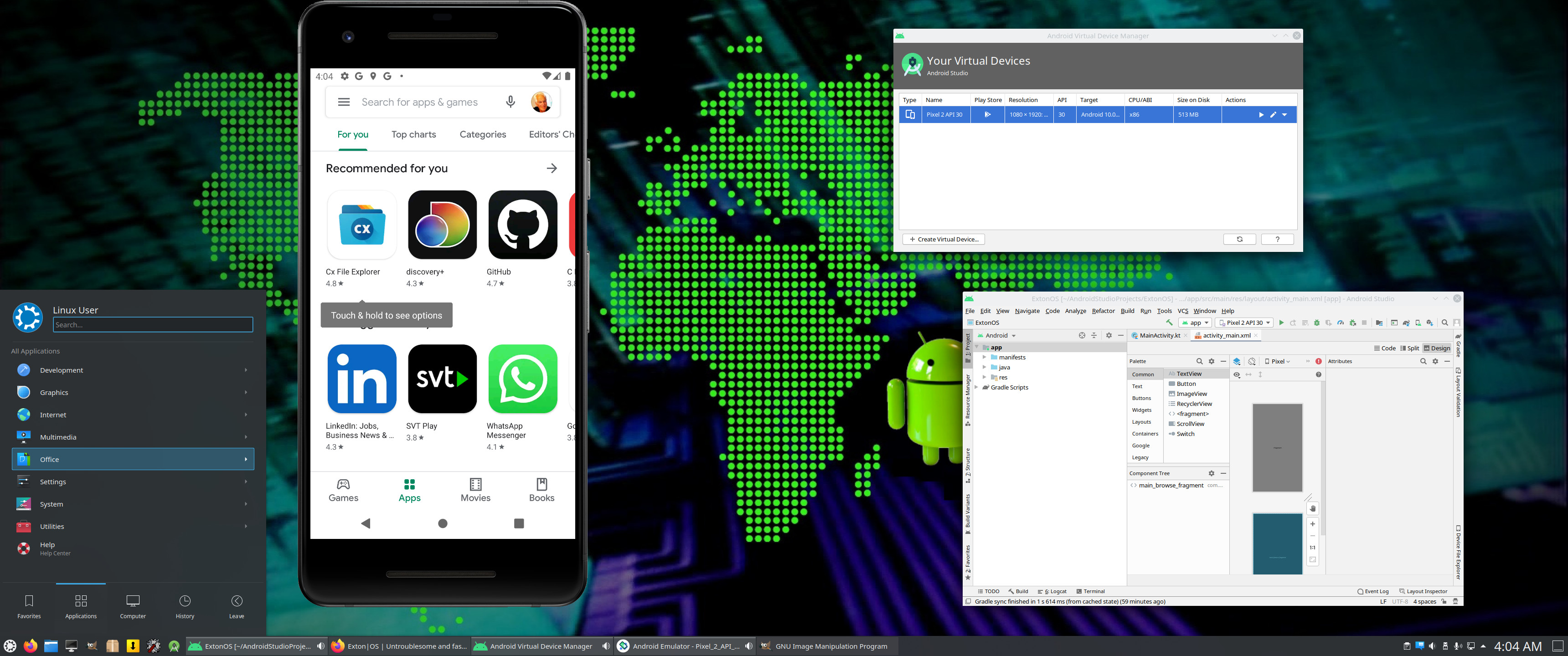Refresh the virtual devices list in AVD Manager
Screen dimensions: 1568x656
(1239, 239)
